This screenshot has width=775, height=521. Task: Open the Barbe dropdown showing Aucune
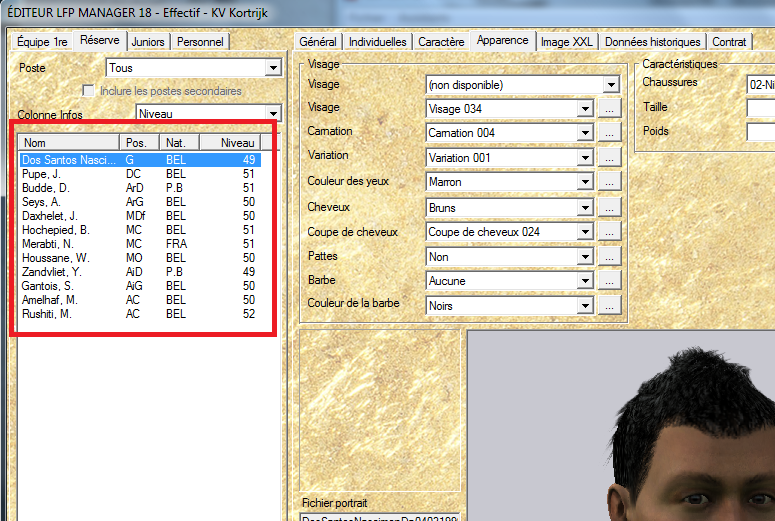point(509,281)
